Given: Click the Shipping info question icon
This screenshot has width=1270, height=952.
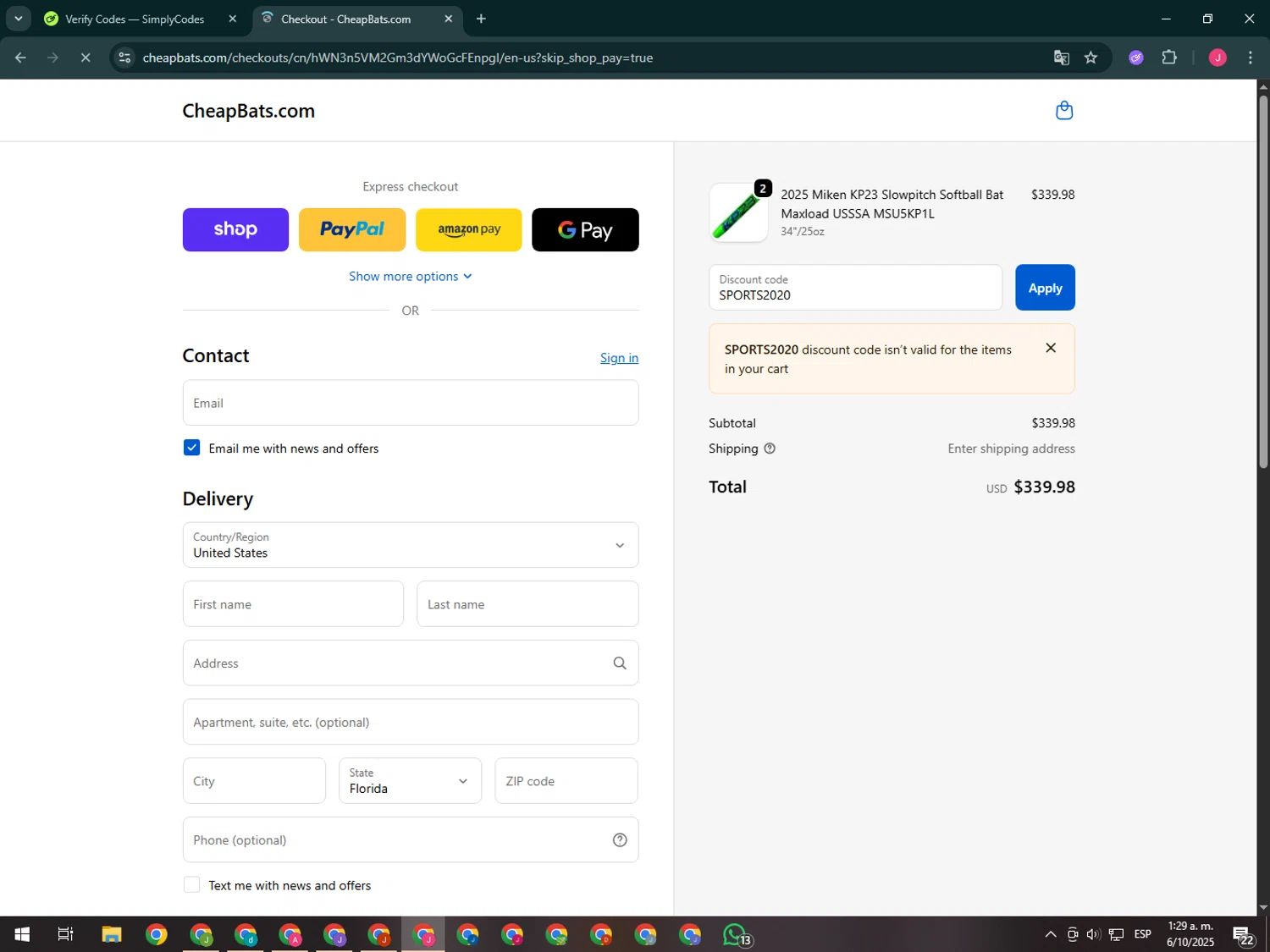Looking at the screenshot, I should pyautogui.click(x=770, y=448).
